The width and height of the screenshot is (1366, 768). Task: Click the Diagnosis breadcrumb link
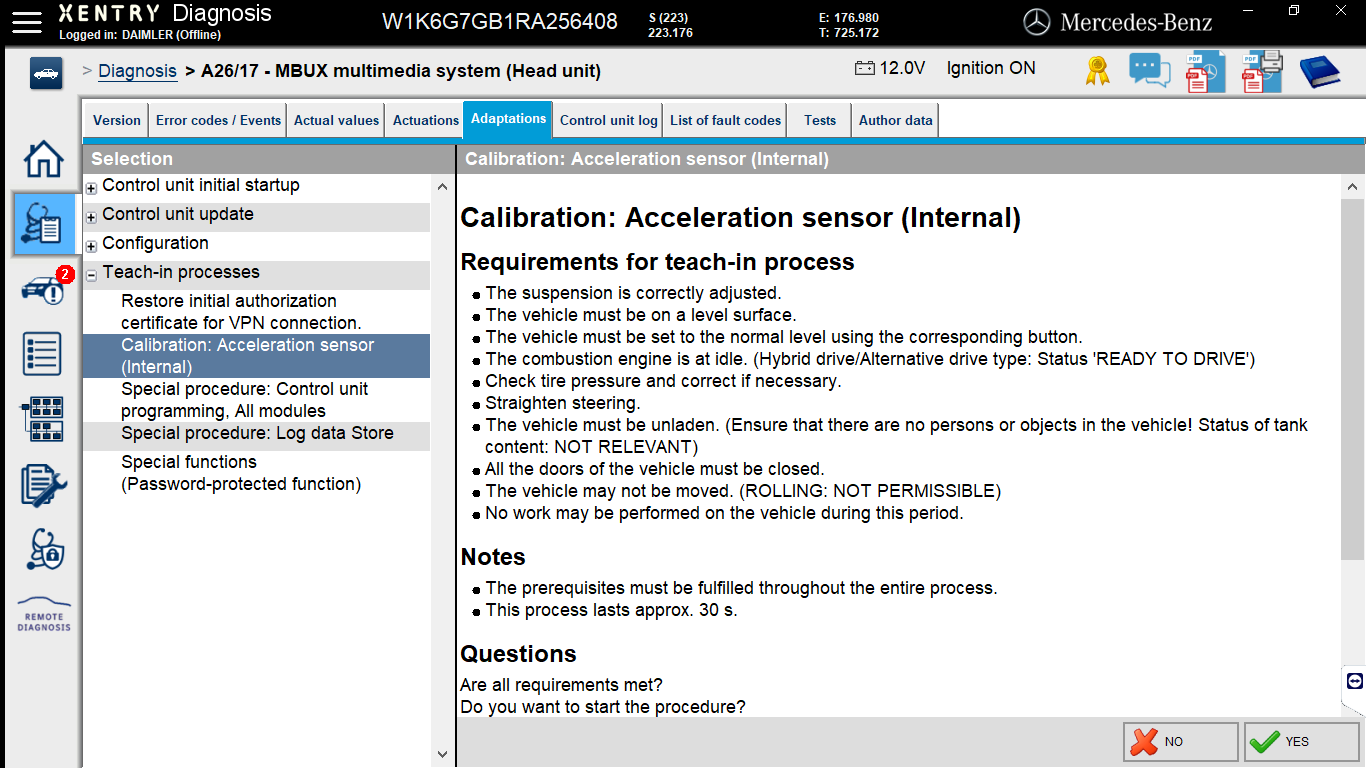coord(137,70)
